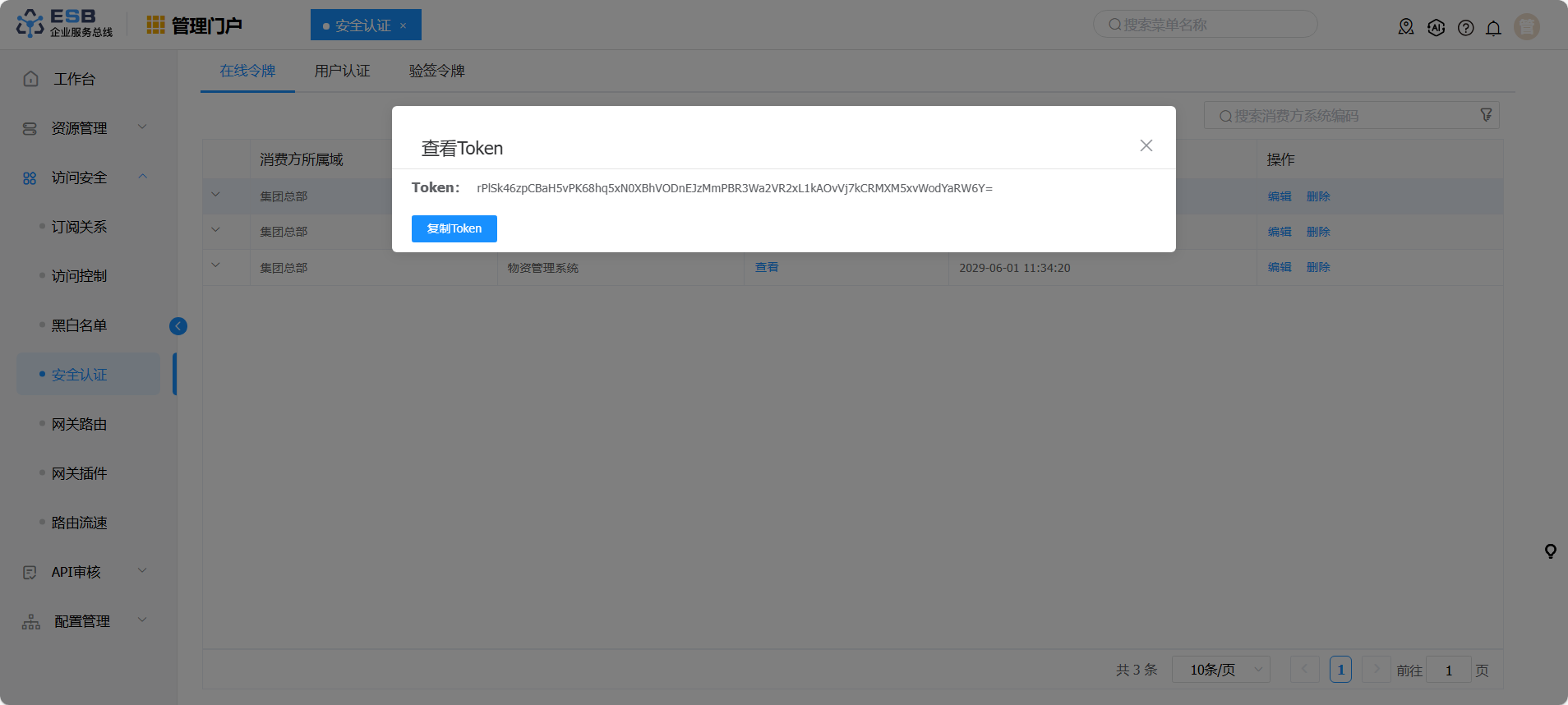Switch to the 用户认证 tab

click(342, 71)
